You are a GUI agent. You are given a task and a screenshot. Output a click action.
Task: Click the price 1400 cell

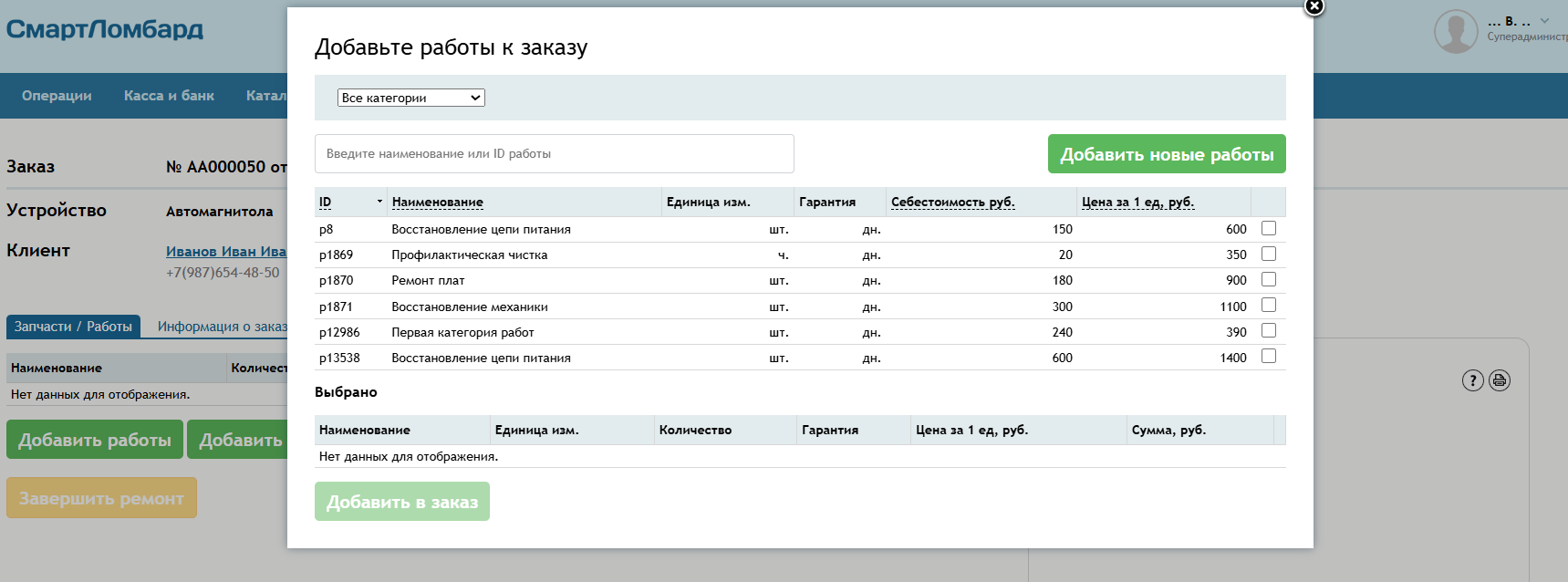[x=1233, y=359]
